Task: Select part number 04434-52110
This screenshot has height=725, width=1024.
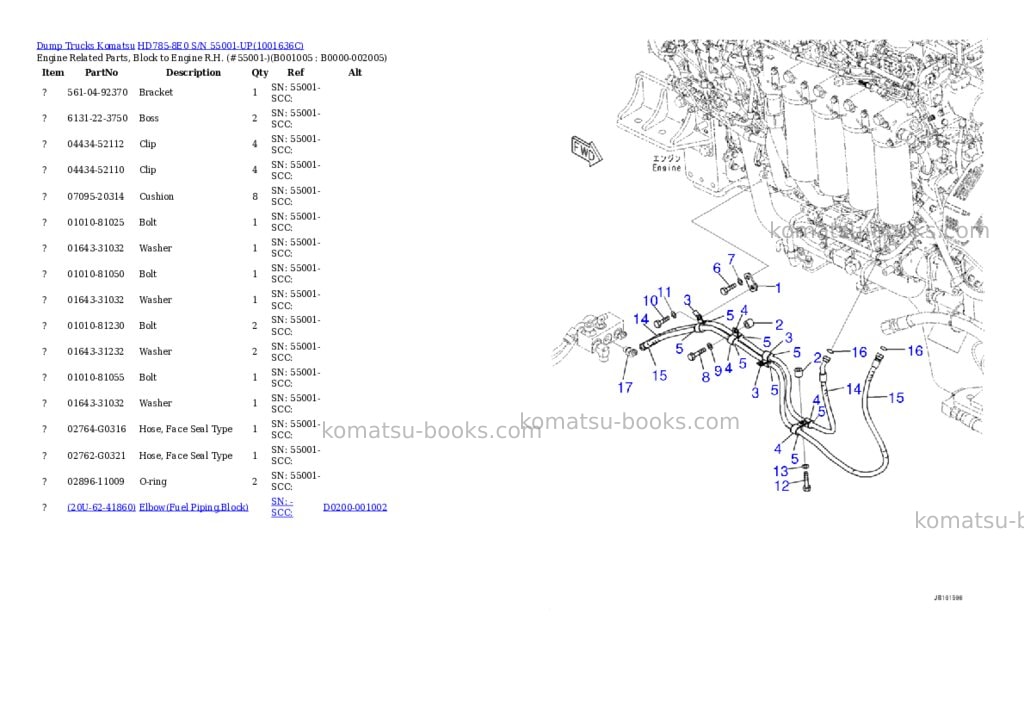Action: click(x=95, y=170)
